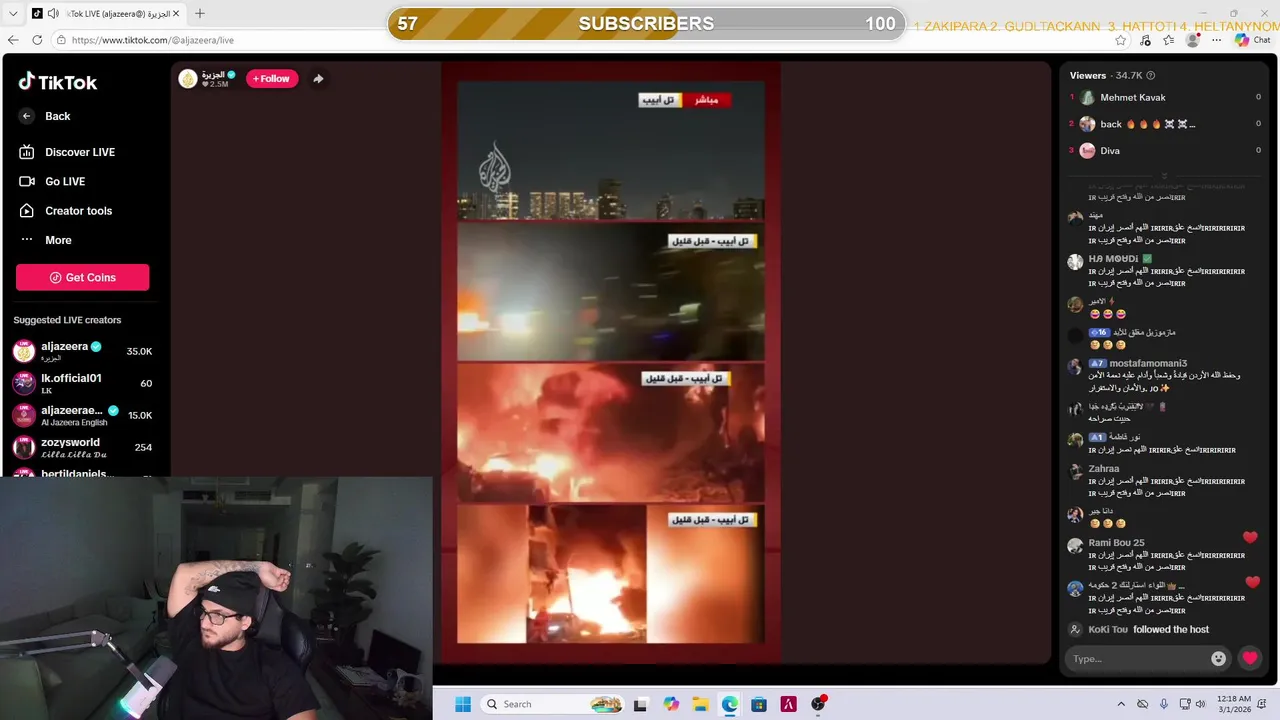Screen dimensions: 1280x720
Task: Select top viewer Diva
Action: (x=1110, y=151)
